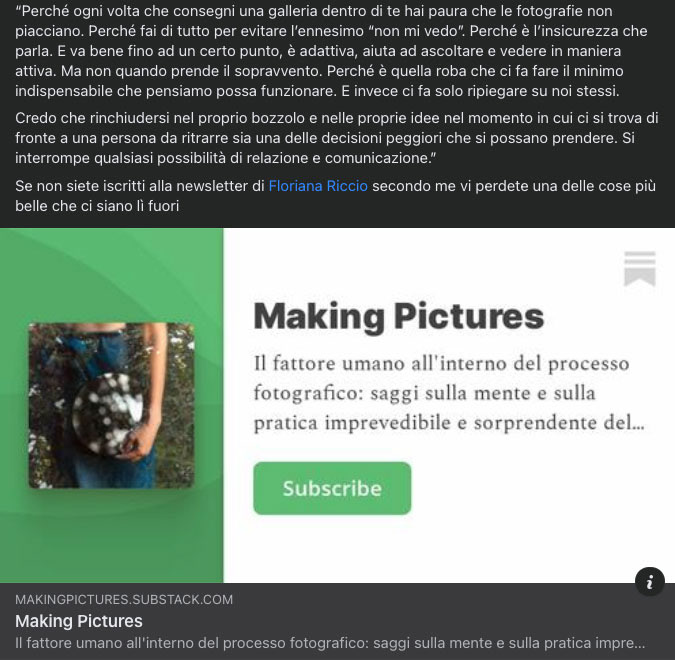Click the large Making Pictures heading
The image size is (675, 660).
[x=399, y=317]
